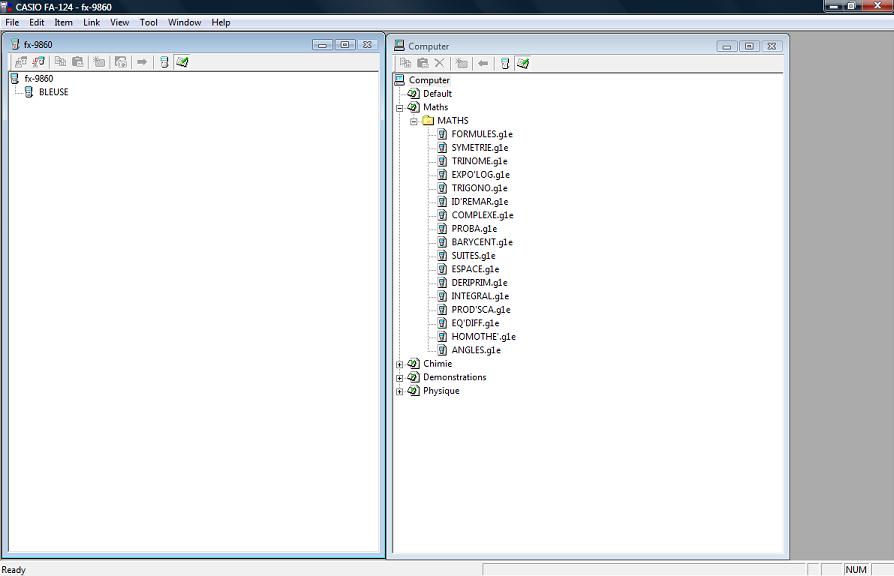Click the file icon next to ANGLES.g1e
Screen dimensions: 894x576
pos(442,350)
